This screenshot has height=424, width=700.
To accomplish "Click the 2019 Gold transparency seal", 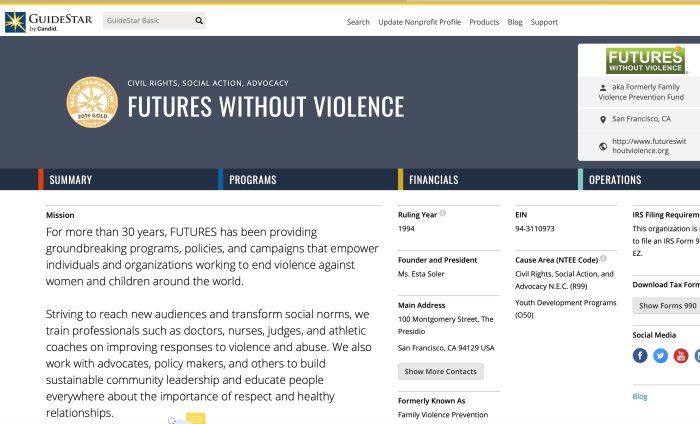I will (91, 103).
